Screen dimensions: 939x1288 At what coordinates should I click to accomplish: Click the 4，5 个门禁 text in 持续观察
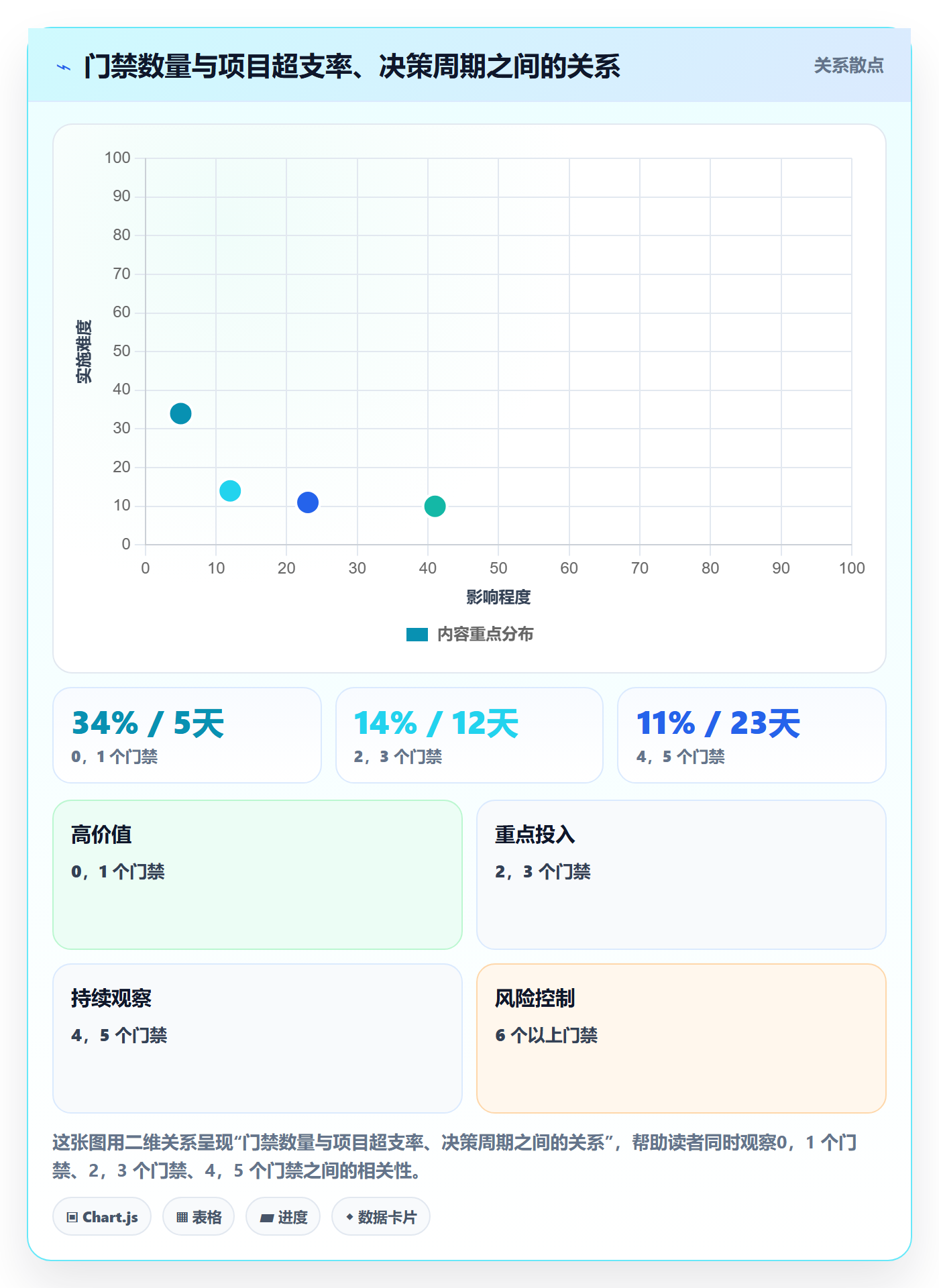(119, 1035)
